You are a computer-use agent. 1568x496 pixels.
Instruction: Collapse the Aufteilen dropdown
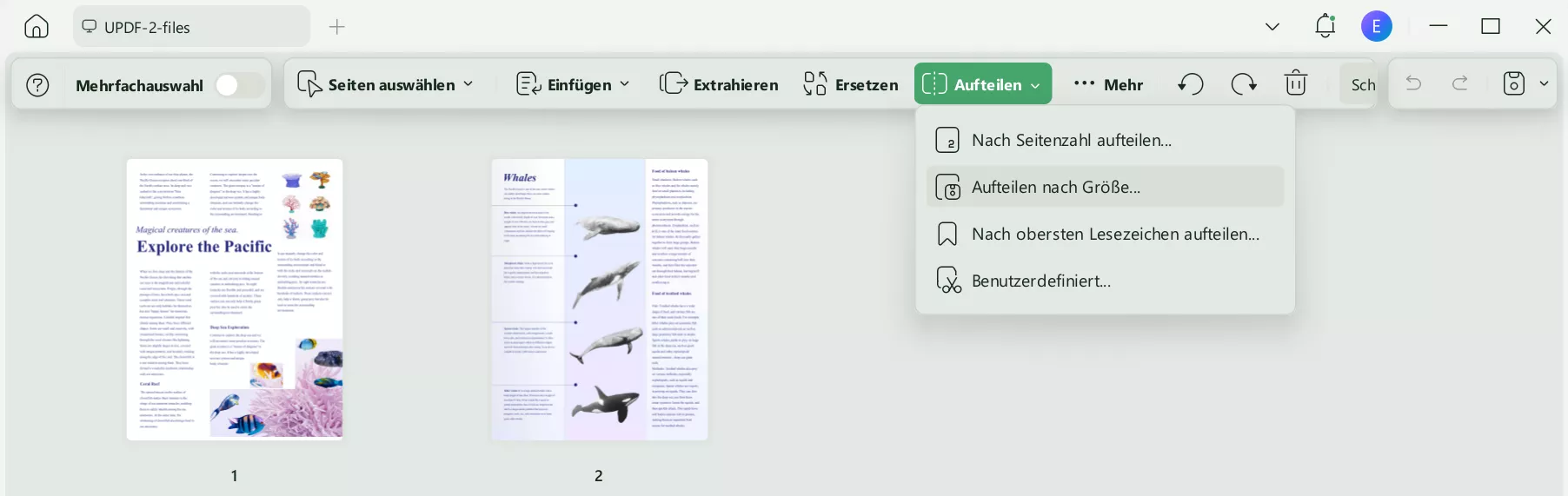[x=983, y=84]
